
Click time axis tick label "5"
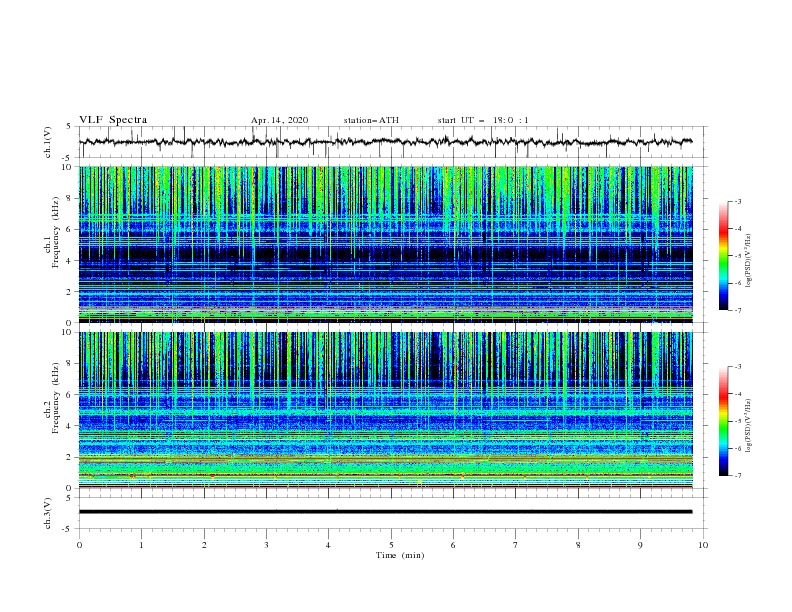coord(391,545)
